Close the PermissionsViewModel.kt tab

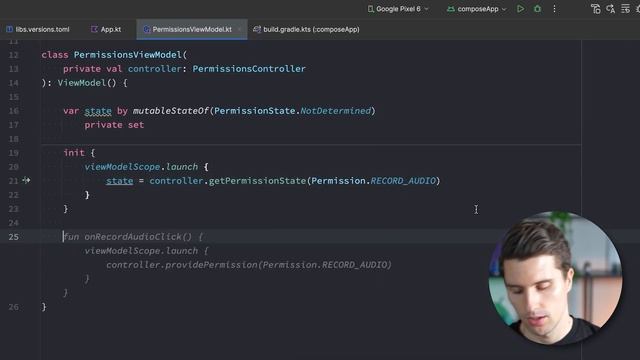(x=240, y=29)
